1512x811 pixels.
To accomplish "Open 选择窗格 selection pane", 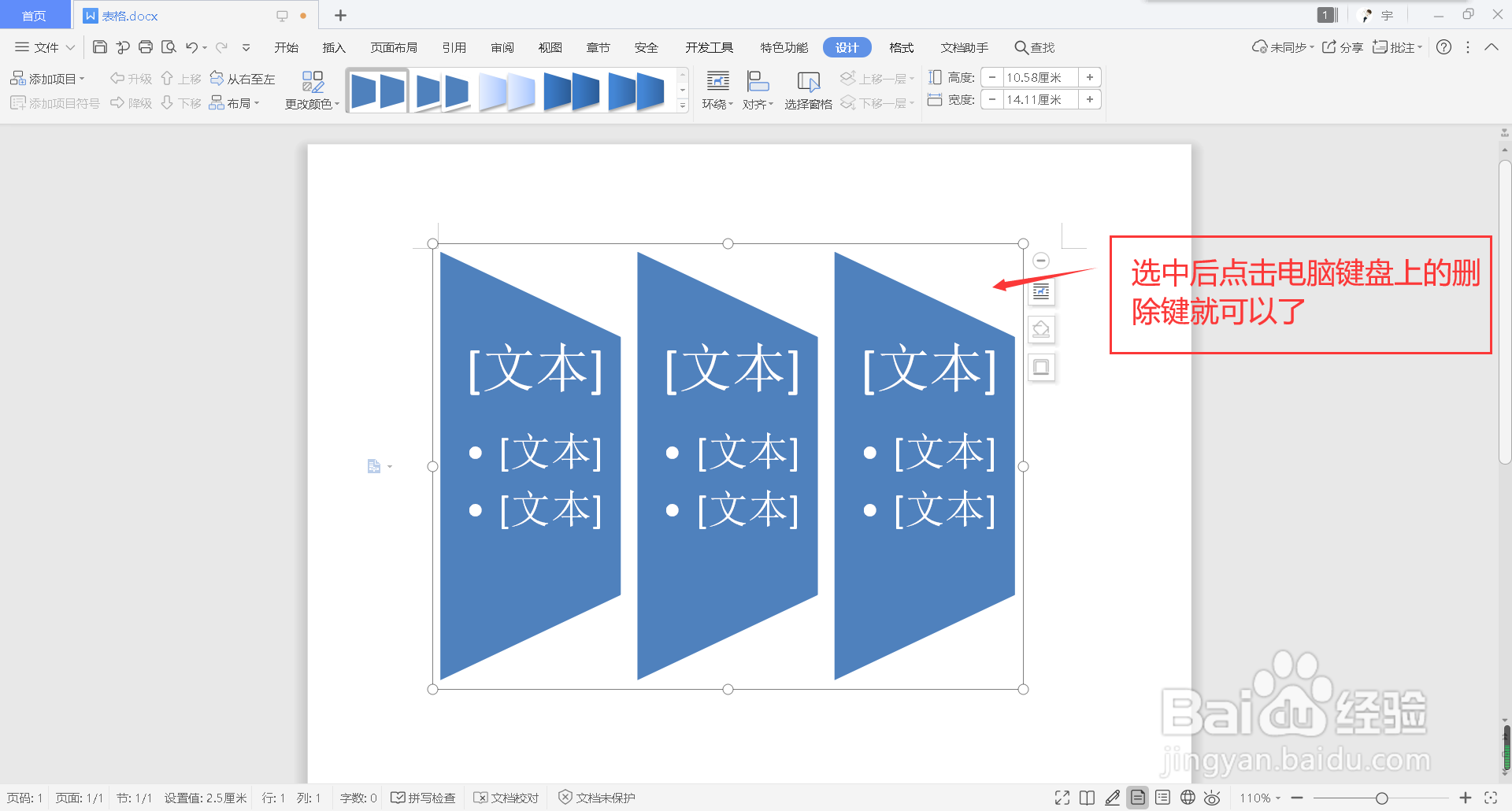I will pyautogui.click(x=808, y=91).
